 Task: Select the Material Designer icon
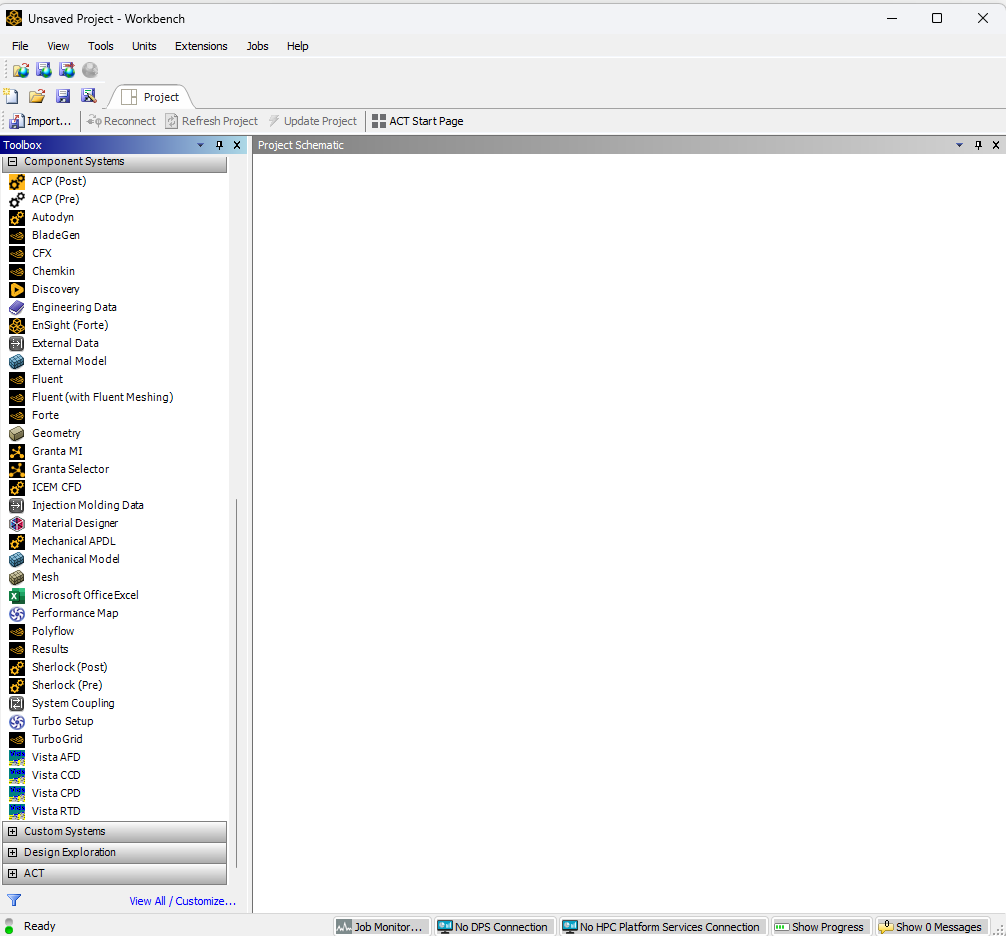coord(16,523)
